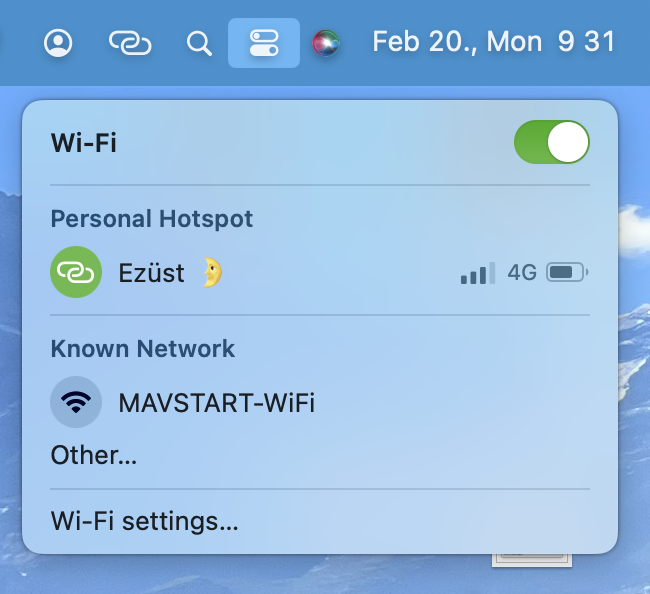The image size is (650, 594).
Task: Click the moon emoji next to Ezüst
Action: 213,272
